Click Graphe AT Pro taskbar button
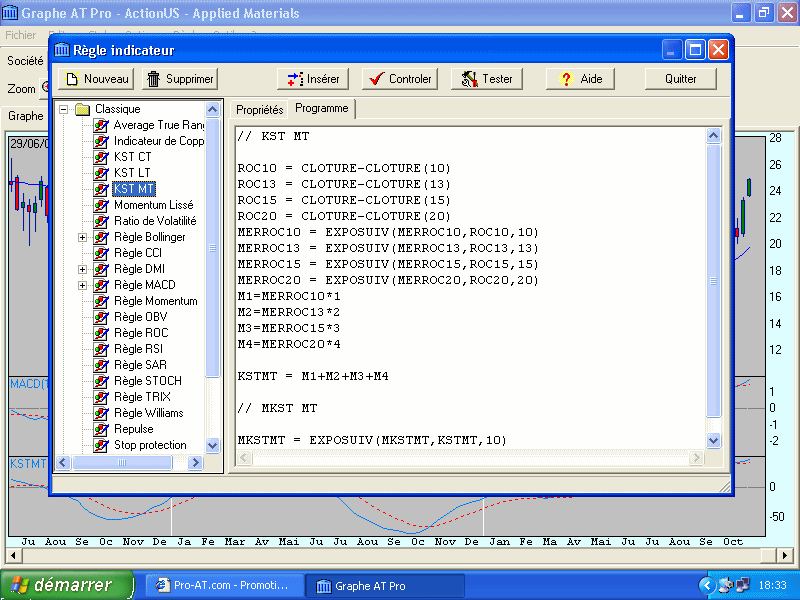This screenshot has width=800, height=600. pyautogui.click(x=385, y=586)
